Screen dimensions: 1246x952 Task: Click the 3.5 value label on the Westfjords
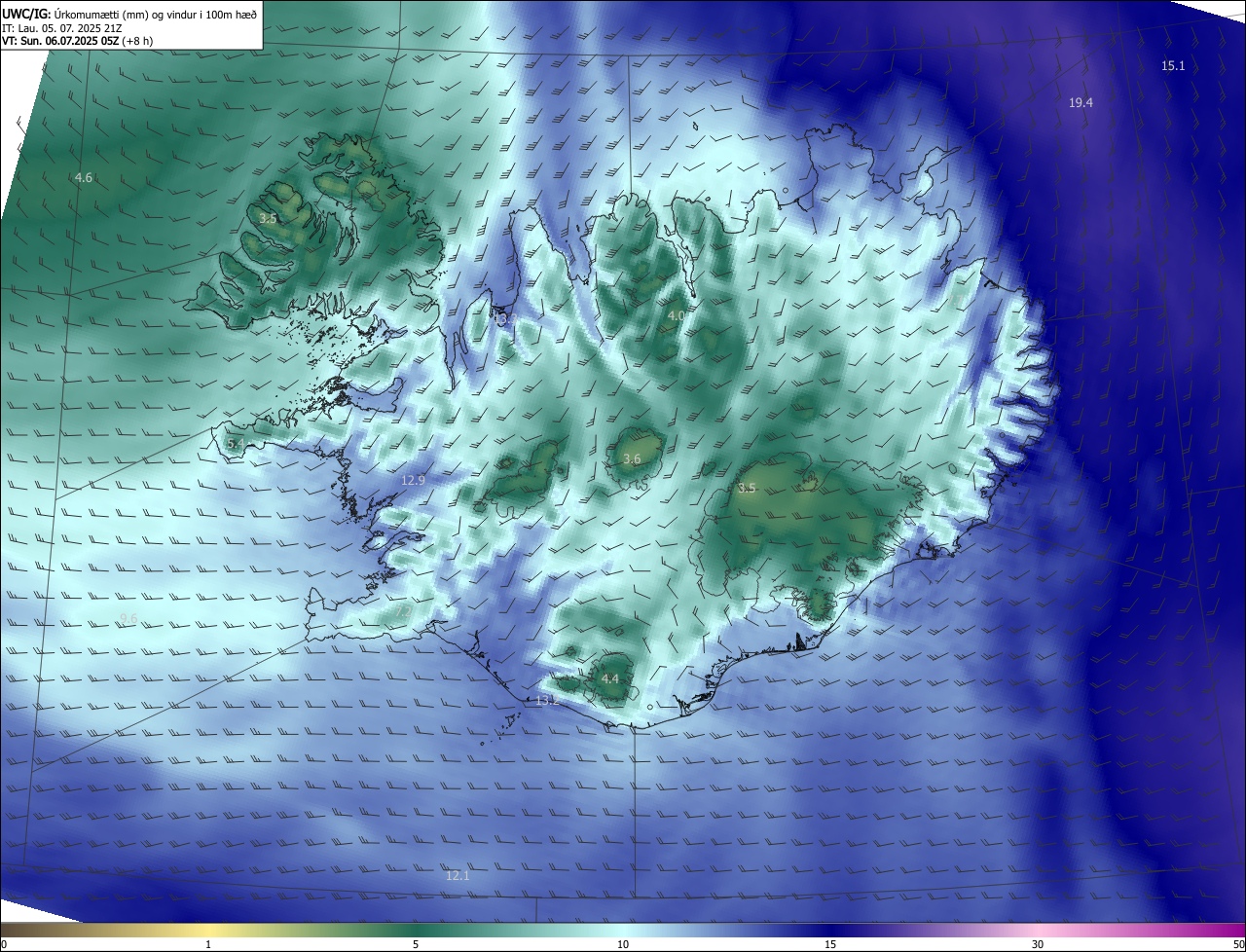pos(268,218)
